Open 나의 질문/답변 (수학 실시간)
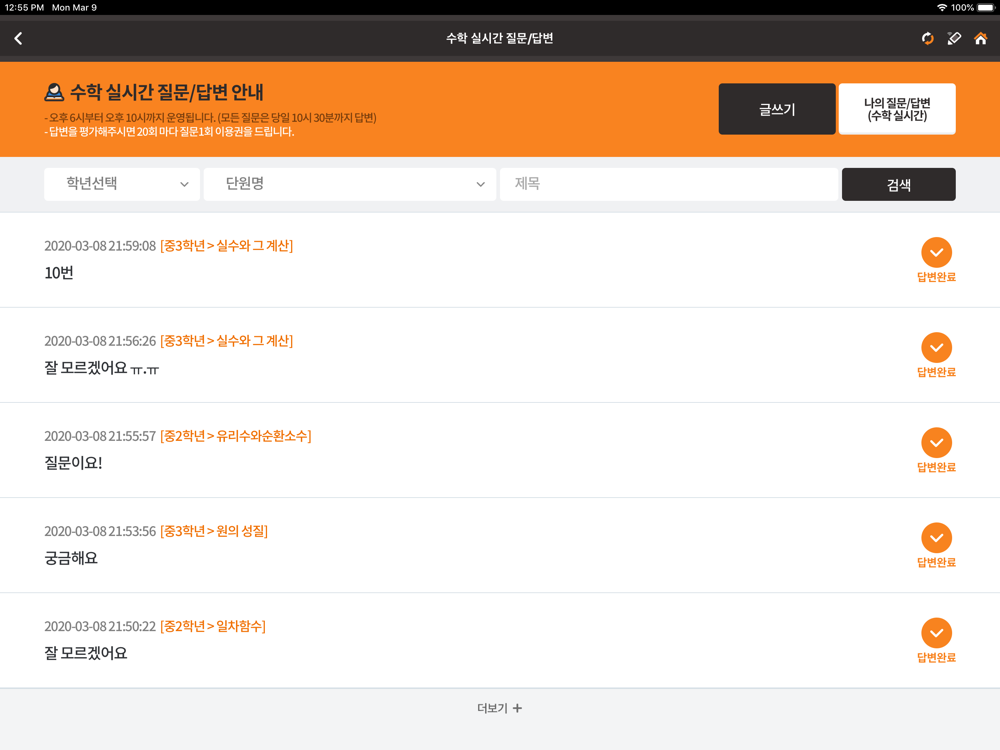This screenshot has height=750, width=1000. (897, 109)
